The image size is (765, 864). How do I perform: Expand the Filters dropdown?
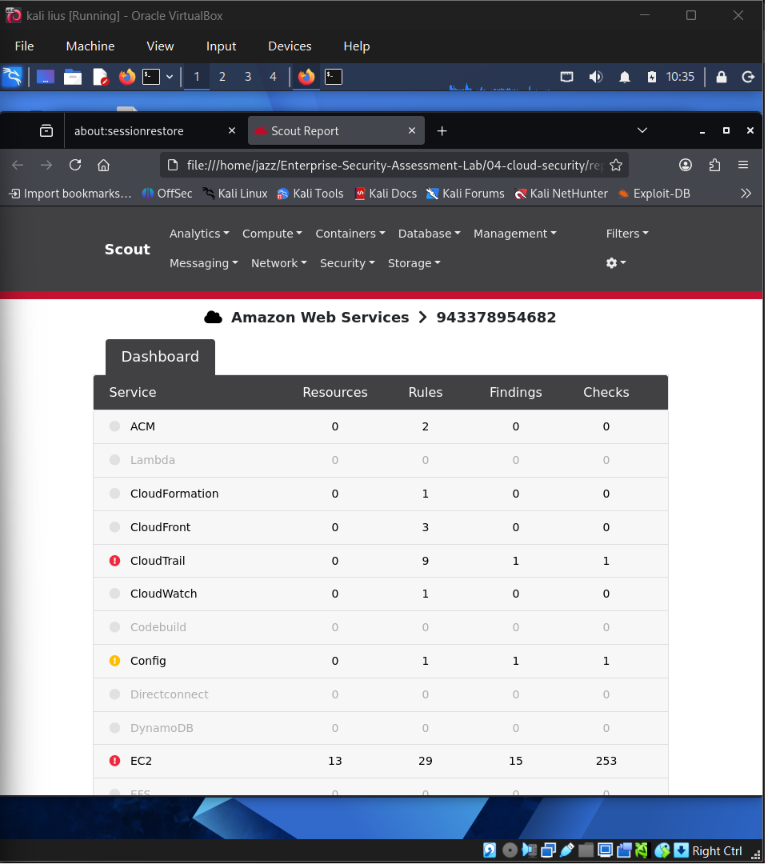tap(627, 234)
